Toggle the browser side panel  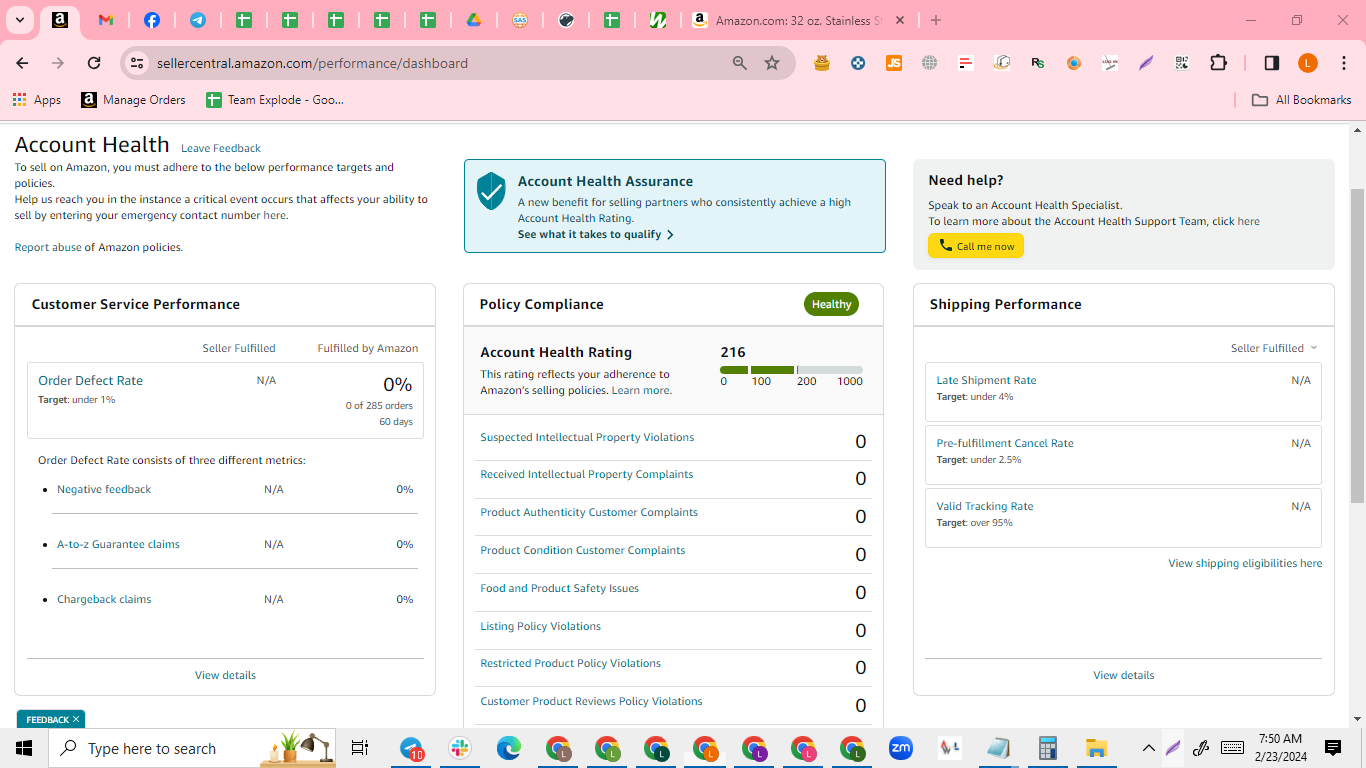coord(1272,63)
